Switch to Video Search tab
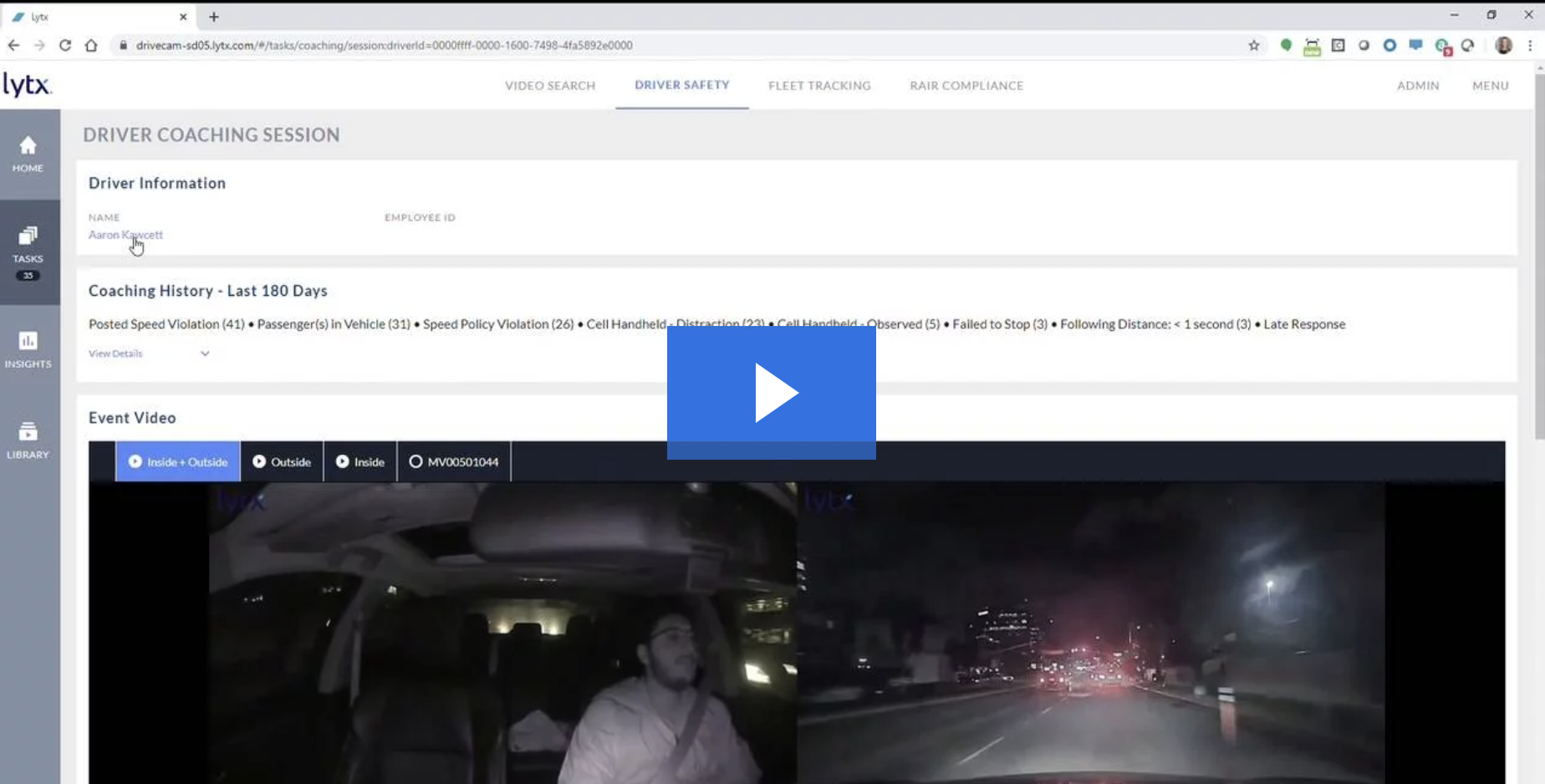Viewport: 1545px width, 784px height. coord(550,85)
